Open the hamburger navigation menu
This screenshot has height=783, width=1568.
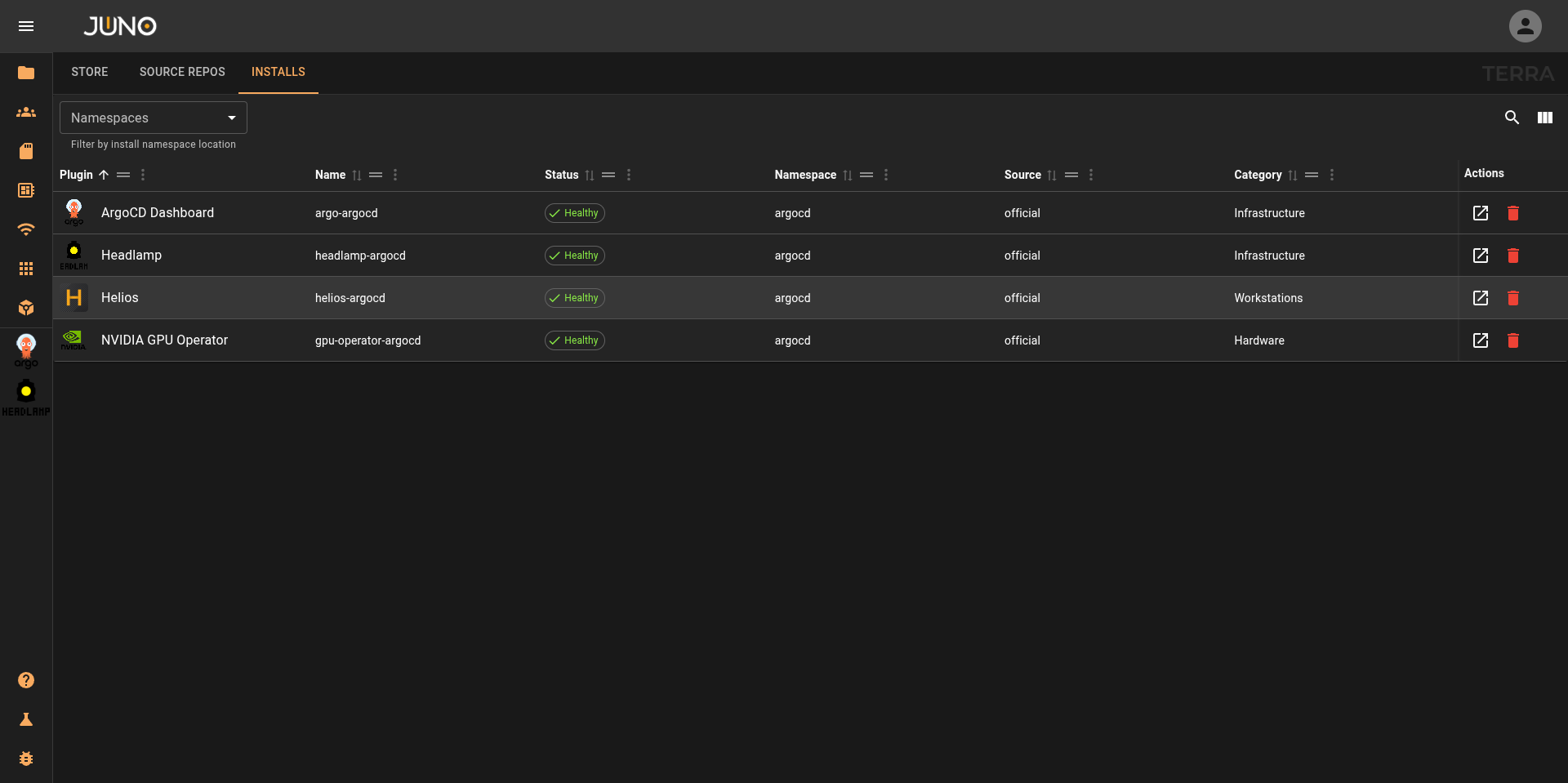coord(26,26)
